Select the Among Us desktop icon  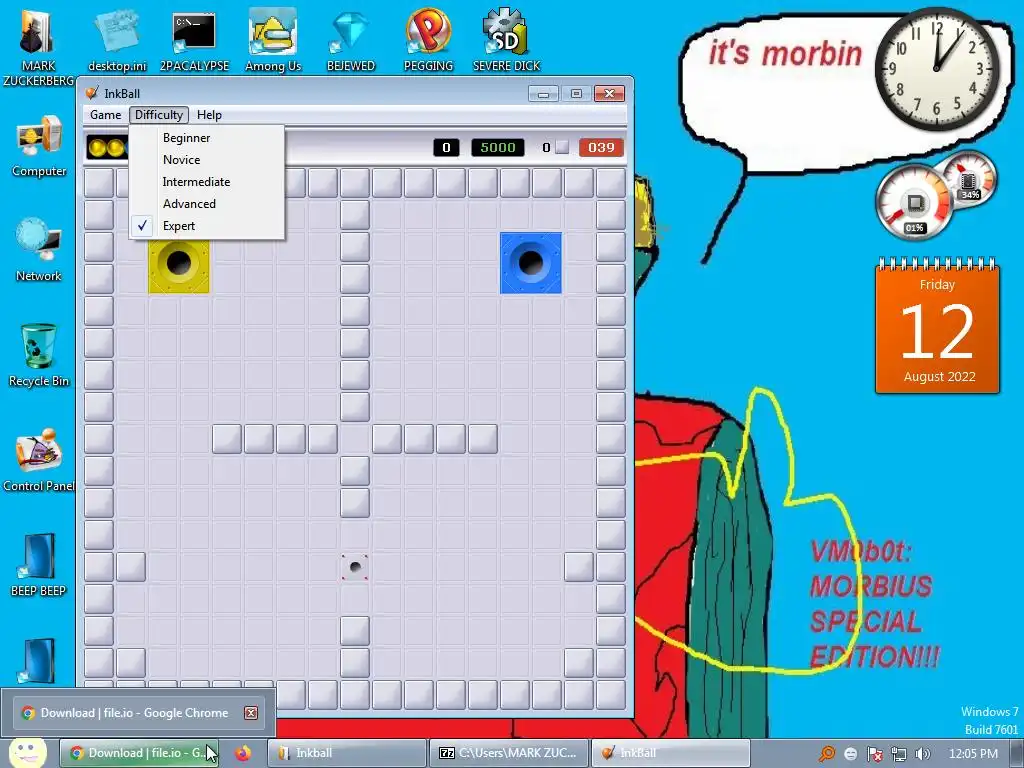click(x=273, y=40)
